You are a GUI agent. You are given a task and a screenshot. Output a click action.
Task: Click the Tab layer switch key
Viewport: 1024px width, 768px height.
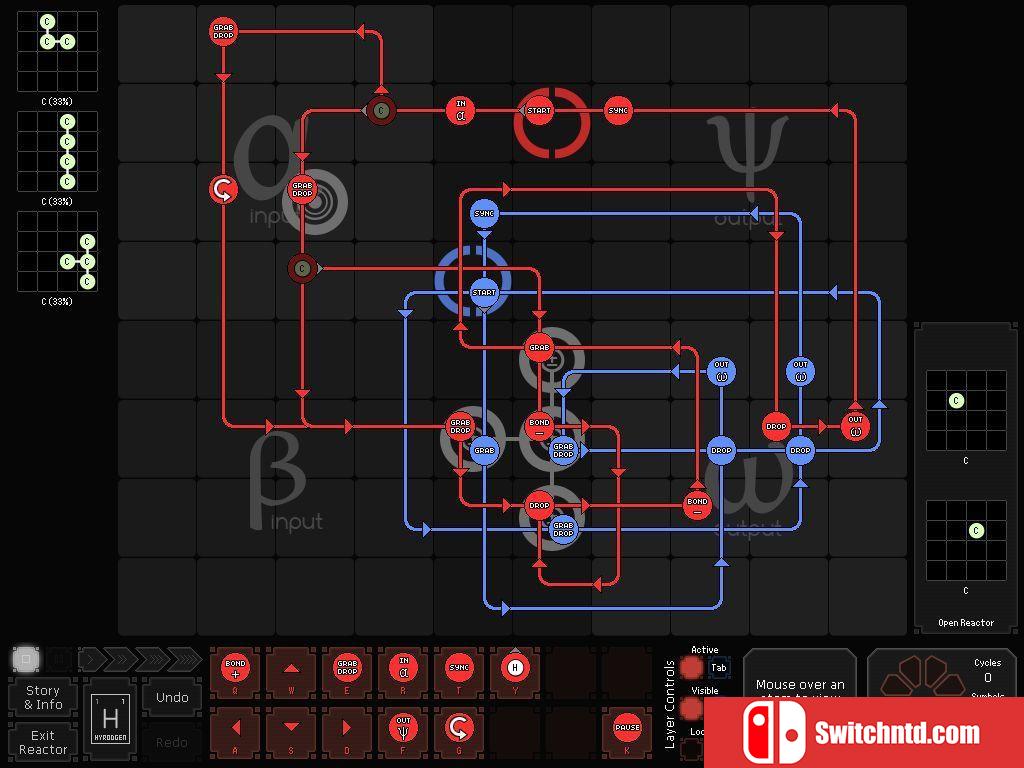point(719,667)
